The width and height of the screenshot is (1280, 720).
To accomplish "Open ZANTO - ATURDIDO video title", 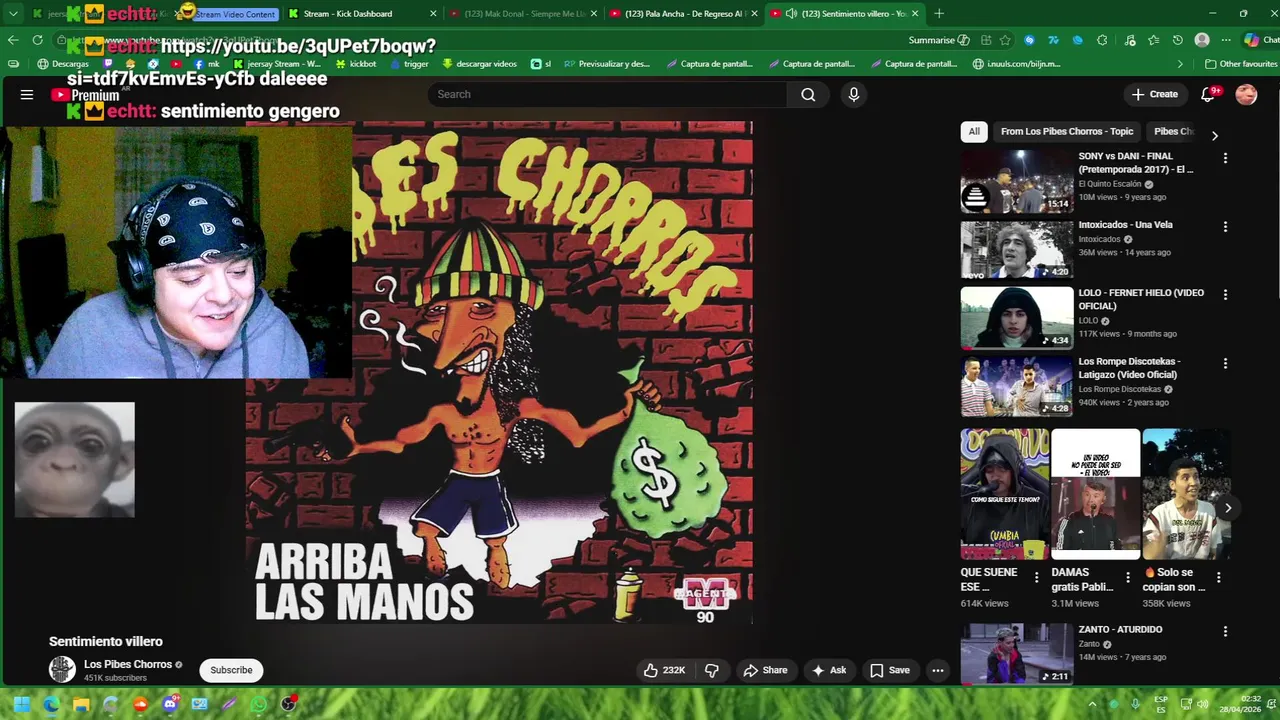I will (1120, 629).
